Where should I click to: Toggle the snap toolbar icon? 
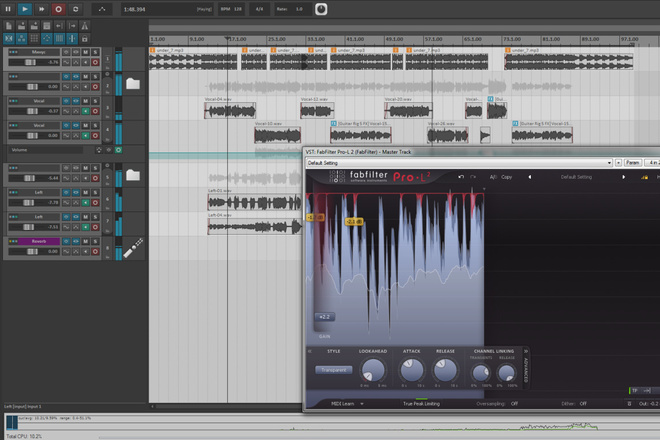tap(72, 39)
